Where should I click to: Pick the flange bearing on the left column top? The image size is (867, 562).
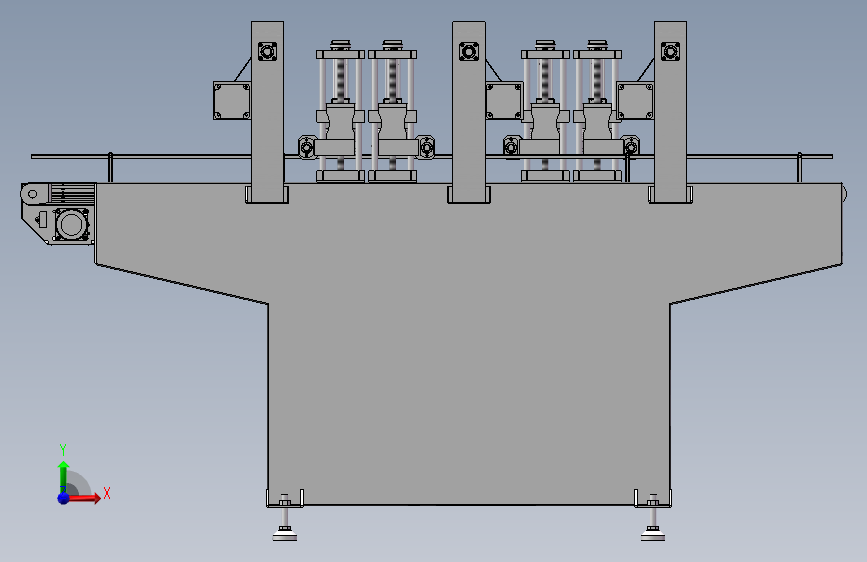point(268,52)
